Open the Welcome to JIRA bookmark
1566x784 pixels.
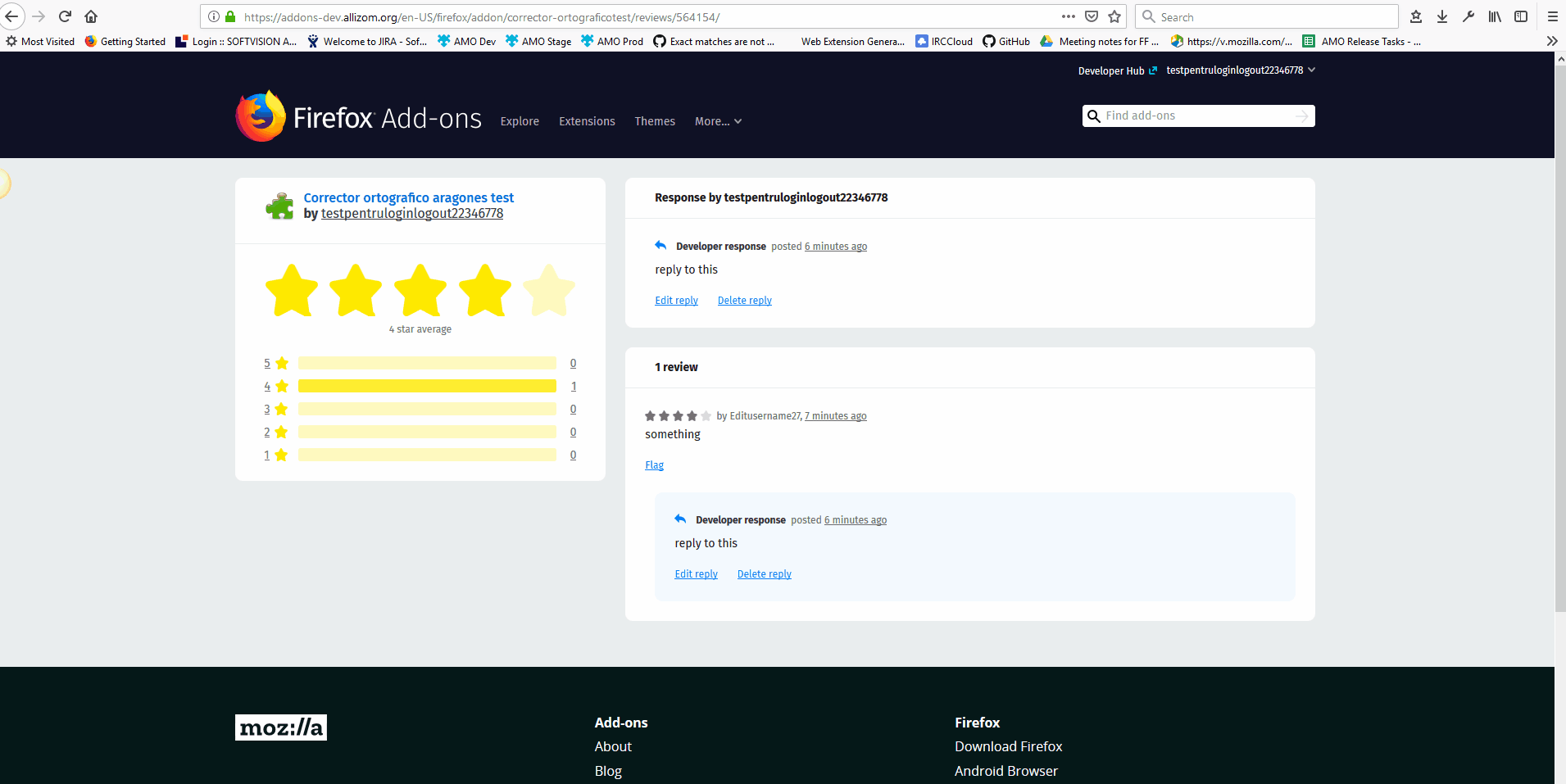367,41
